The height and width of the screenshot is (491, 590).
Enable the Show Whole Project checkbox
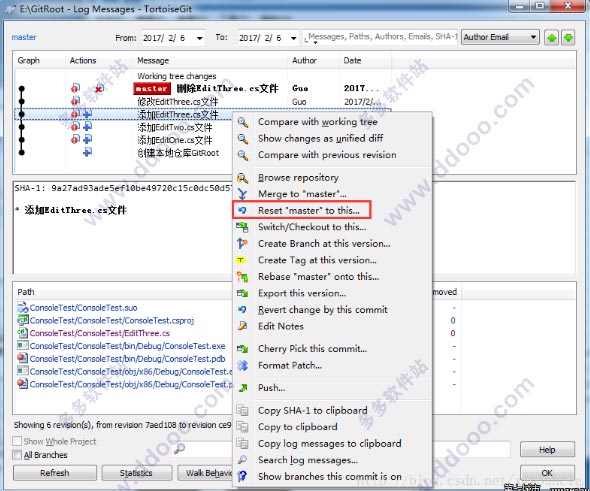click(17, 441)
